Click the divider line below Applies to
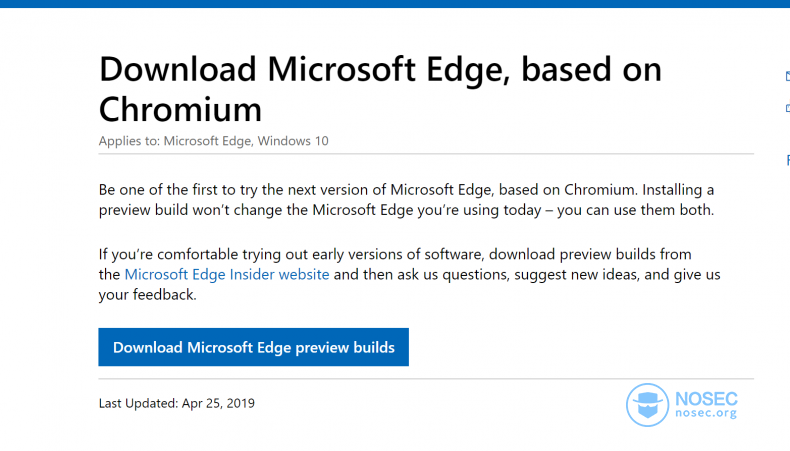 [426, 154]
